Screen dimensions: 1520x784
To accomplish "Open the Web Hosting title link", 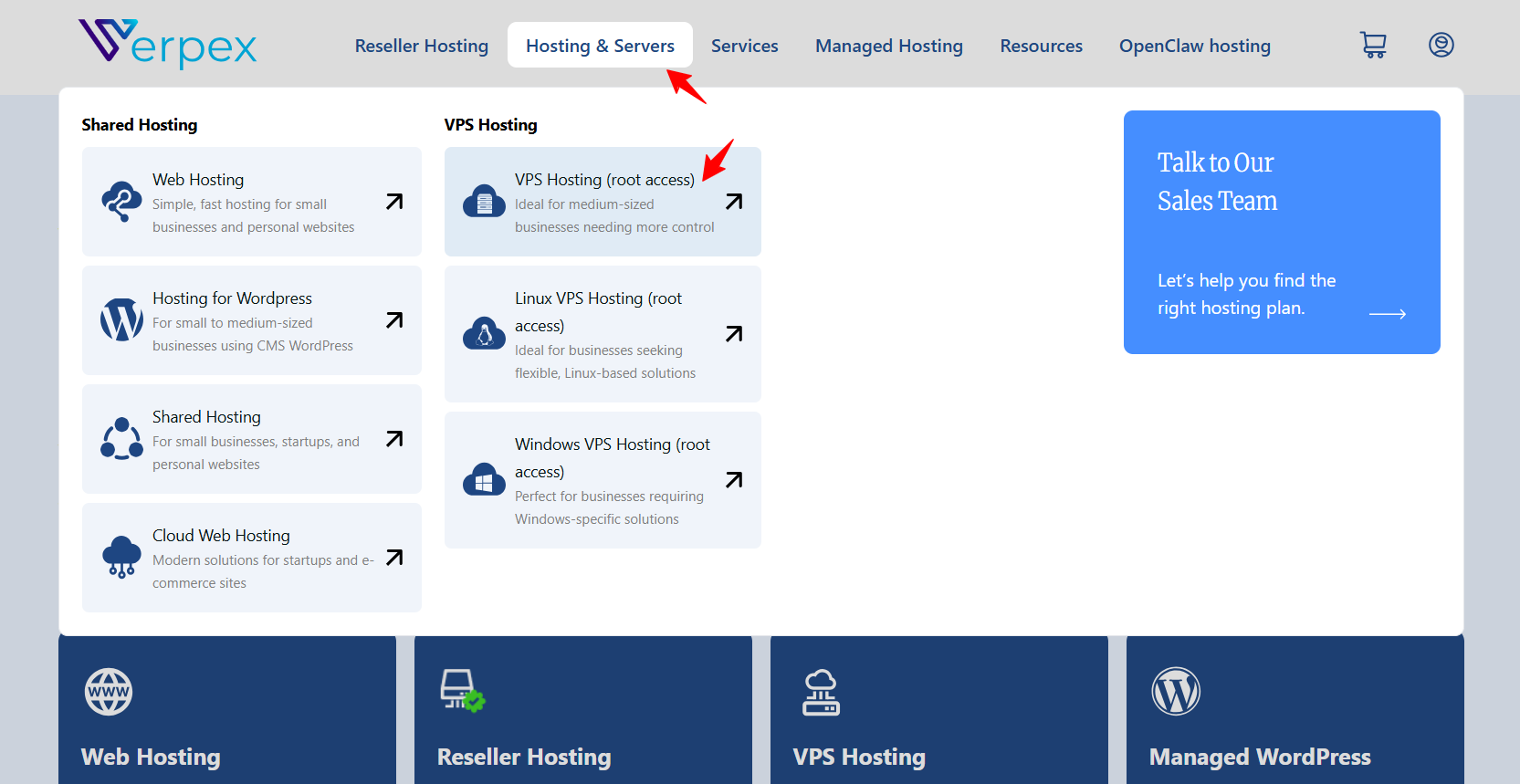I will point(198,180).
